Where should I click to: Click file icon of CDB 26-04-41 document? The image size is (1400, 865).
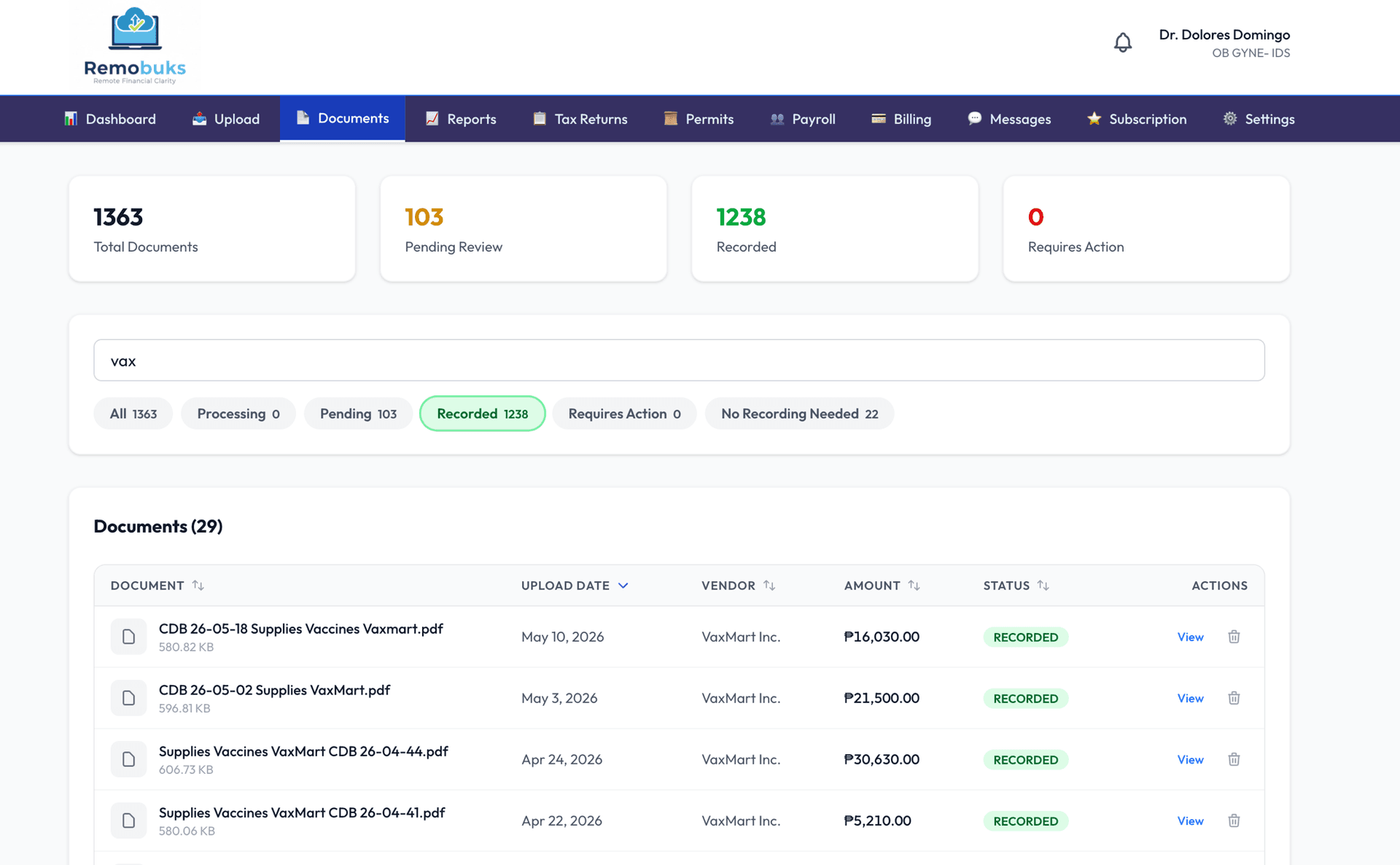(128, 821)
